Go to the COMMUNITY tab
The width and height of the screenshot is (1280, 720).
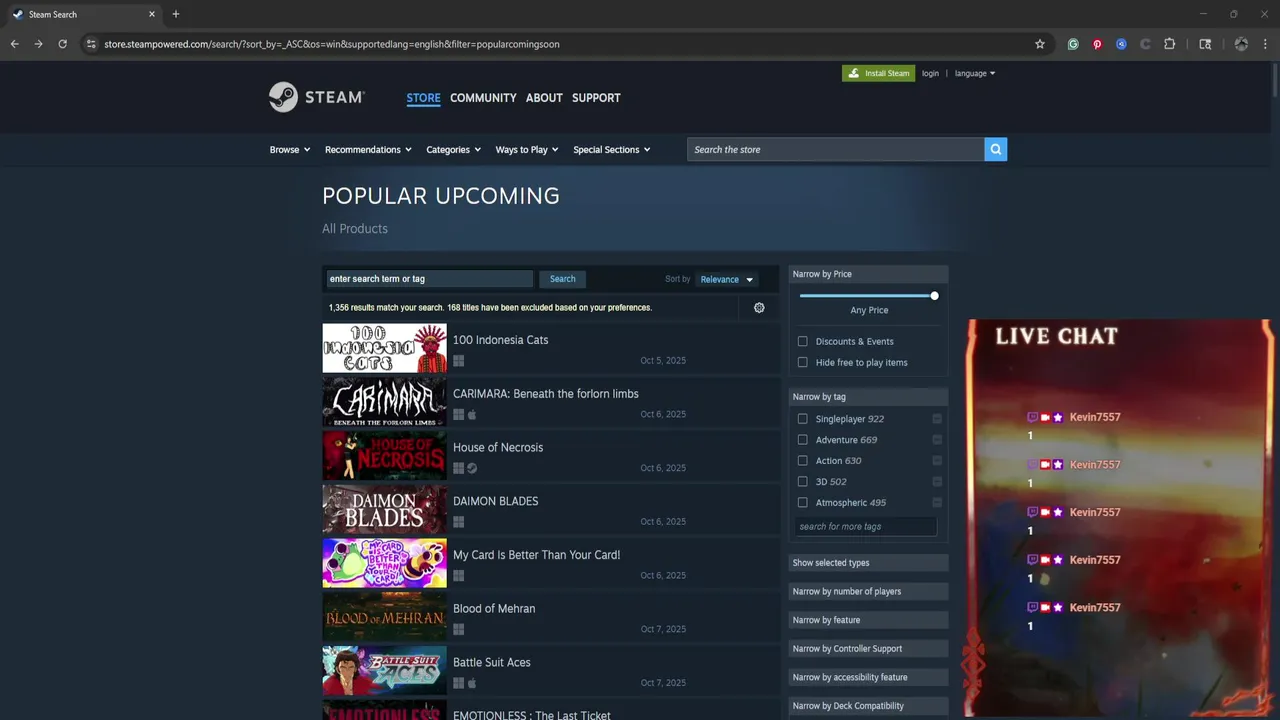point(483,98)
